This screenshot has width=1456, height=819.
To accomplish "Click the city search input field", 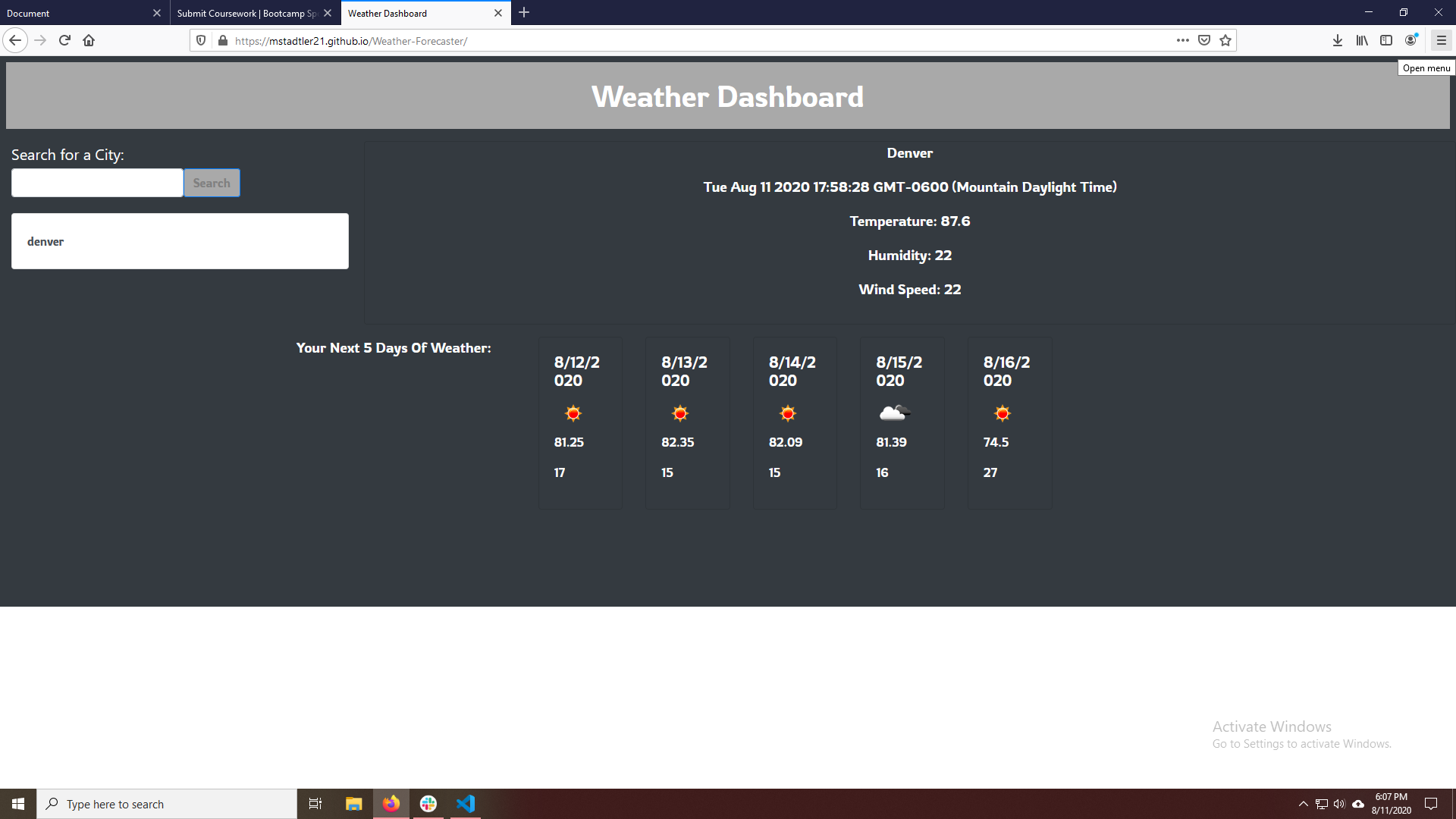I will (x=97, y=182).
